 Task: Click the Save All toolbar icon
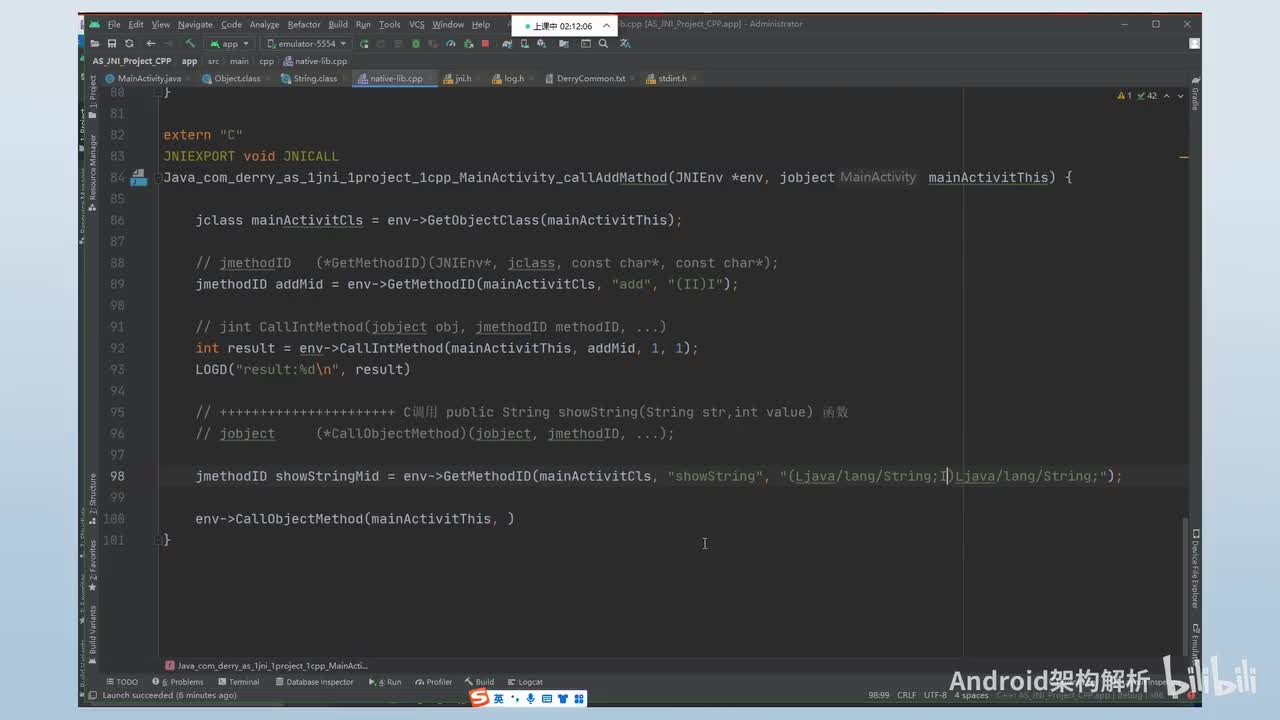[112, 44]
